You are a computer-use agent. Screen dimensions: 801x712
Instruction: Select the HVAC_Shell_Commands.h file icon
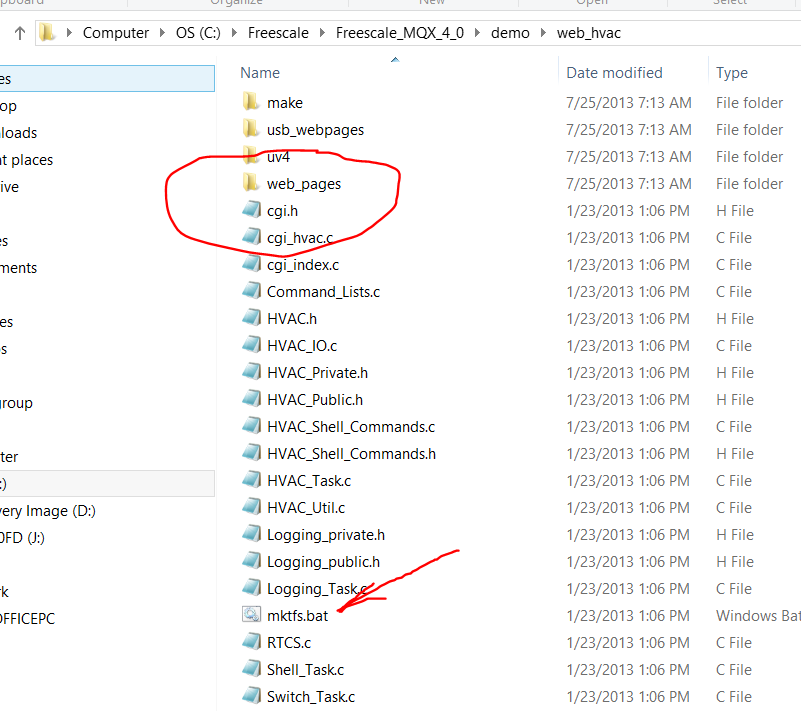point(251,454)
